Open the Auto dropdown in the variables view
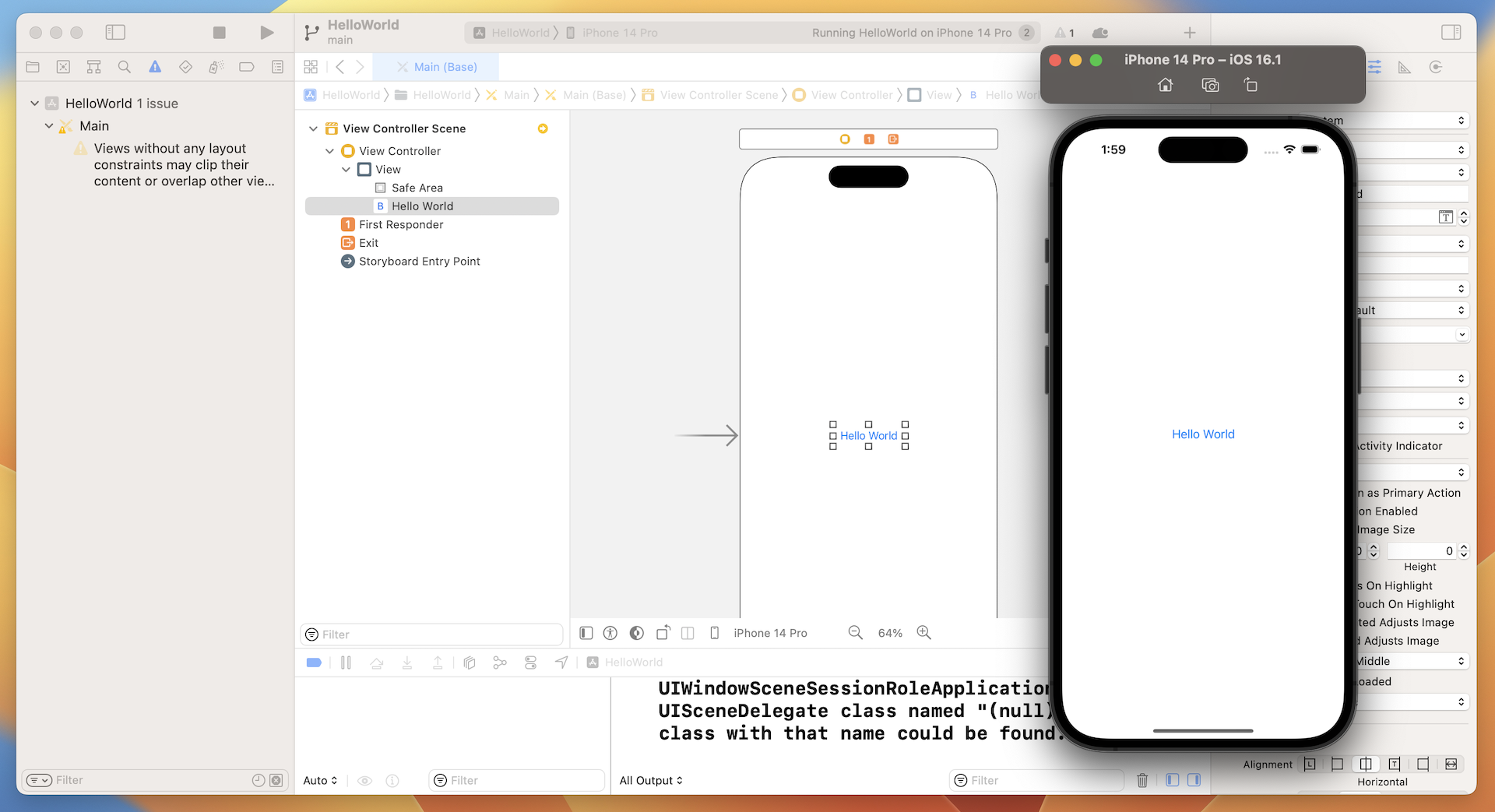Viewport: 1495px width, 812px height. click(319, 780)
